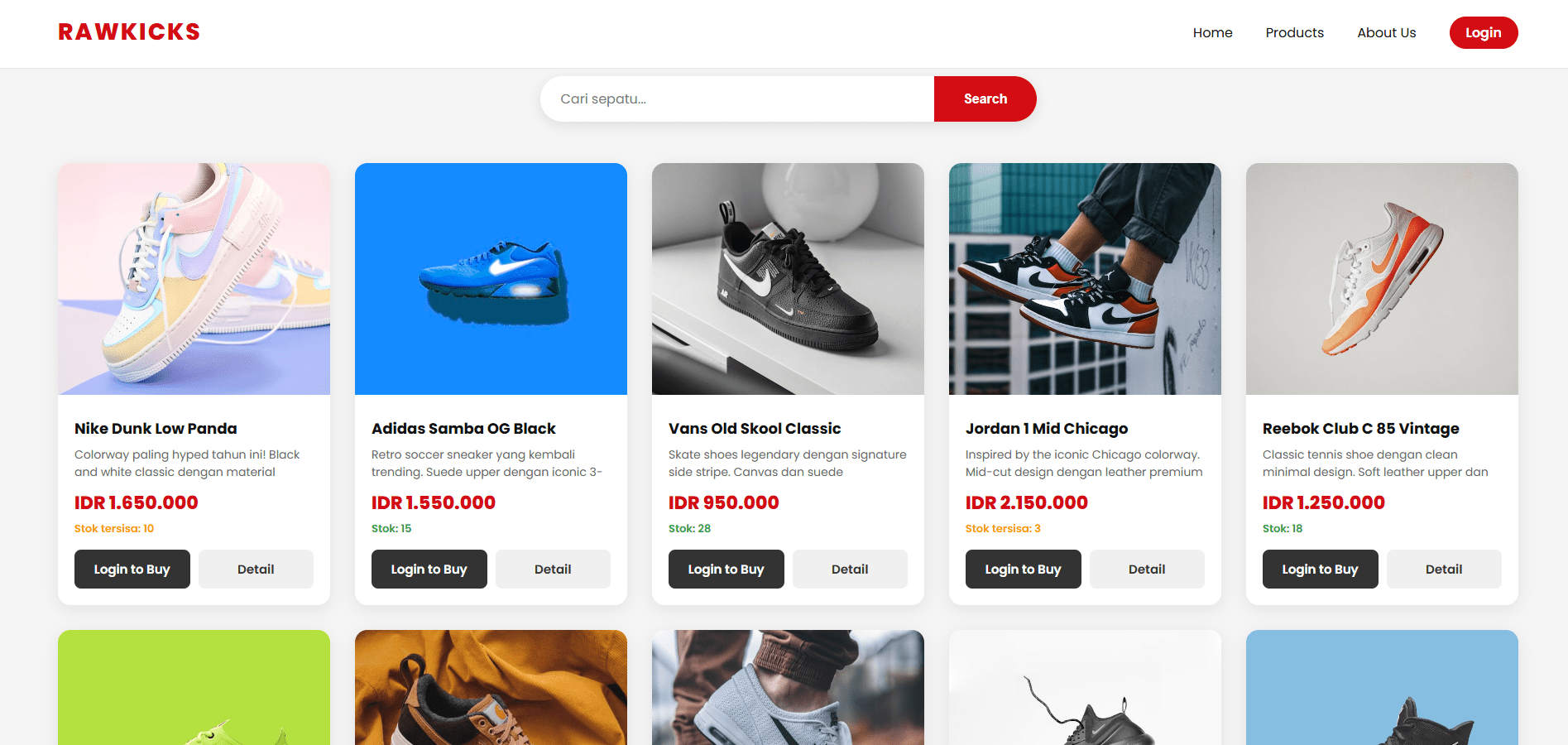Open the Nike Dunk Low Panda image

194,279
